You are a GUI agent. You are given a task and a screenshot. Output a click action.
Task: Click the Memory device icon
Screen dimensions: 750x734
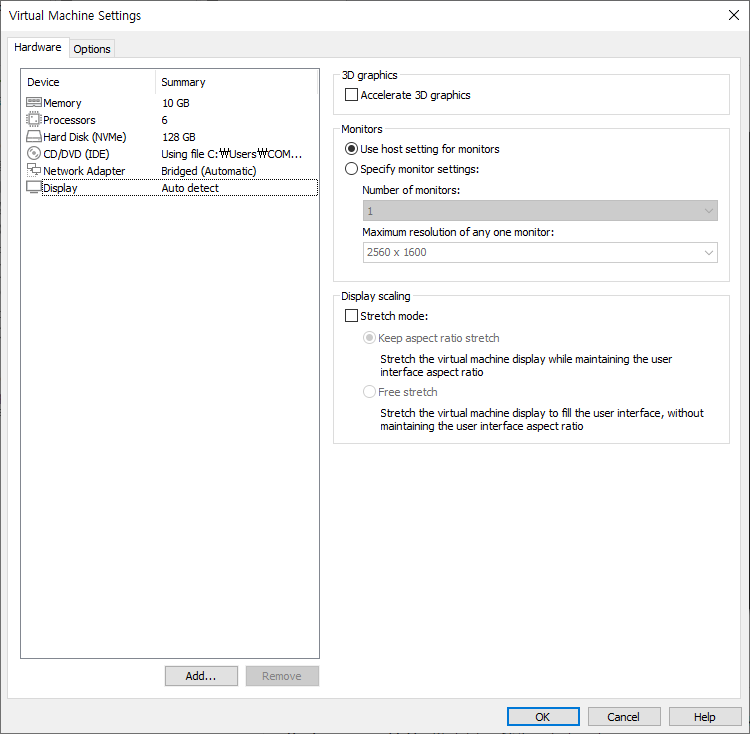pyautogui.click(x=33, y=102)
